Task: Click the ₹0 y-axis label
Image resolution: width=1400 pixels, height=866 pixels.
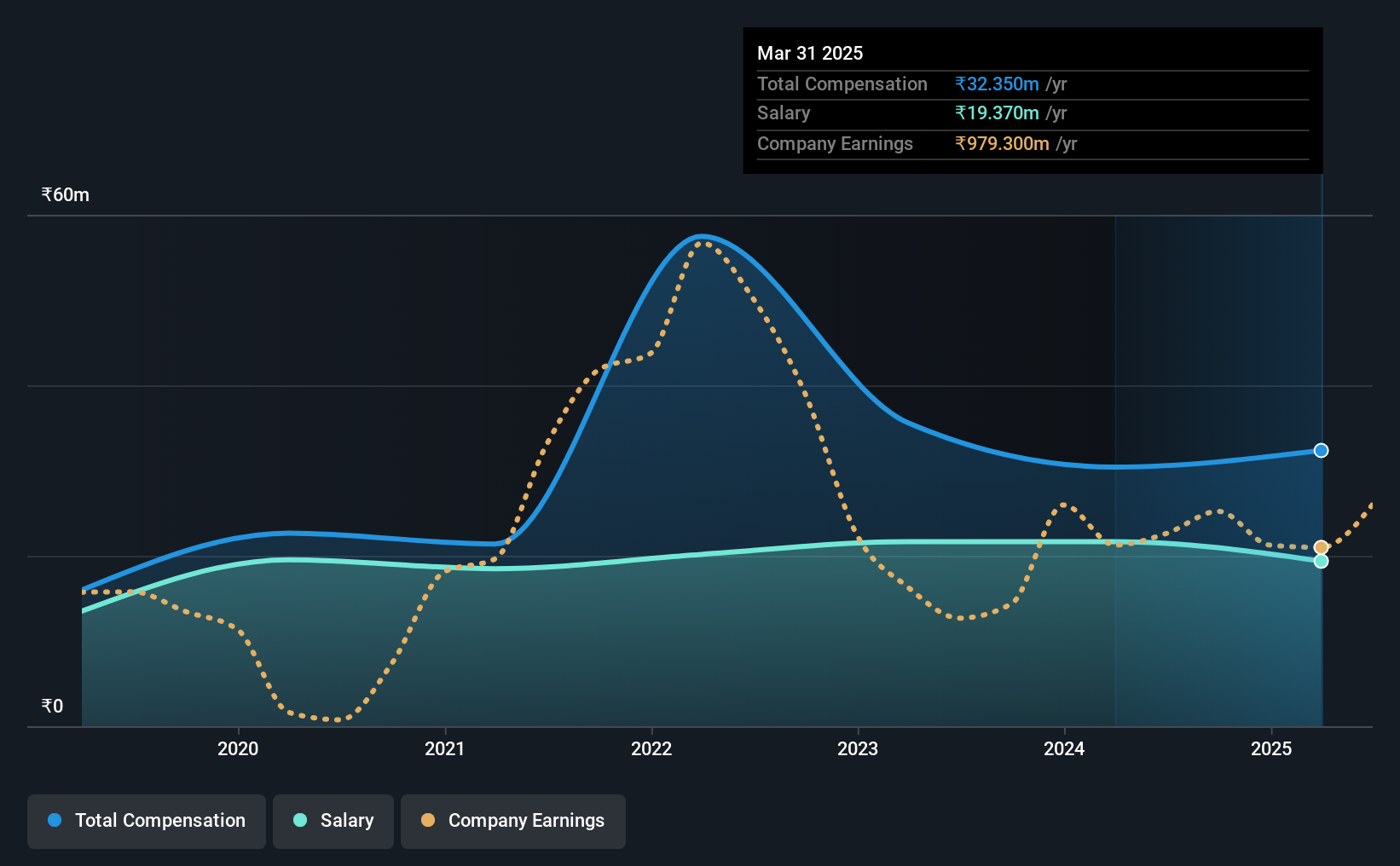Action: [x=52, y=706]
